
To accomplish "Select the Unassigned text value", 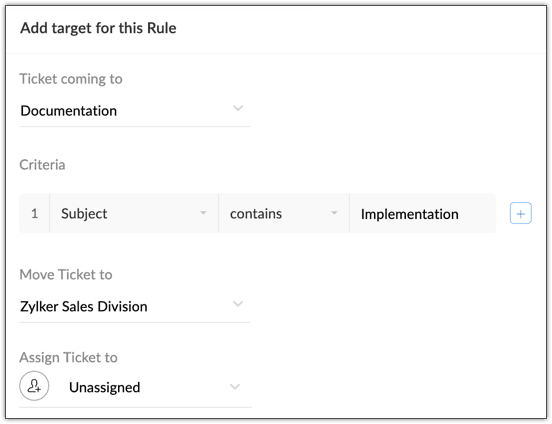I will click(105, 387).
